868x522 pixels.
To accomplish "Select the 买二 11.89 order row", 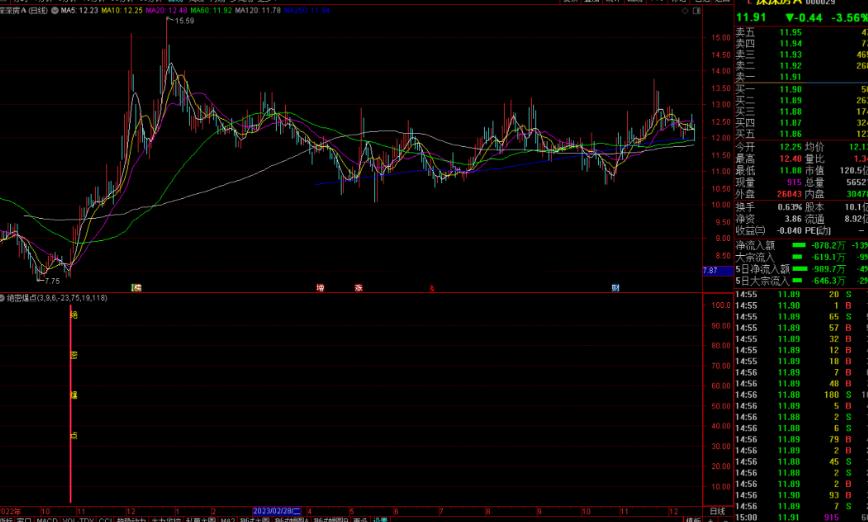I will pyautogui.click(x=802, y=100).
